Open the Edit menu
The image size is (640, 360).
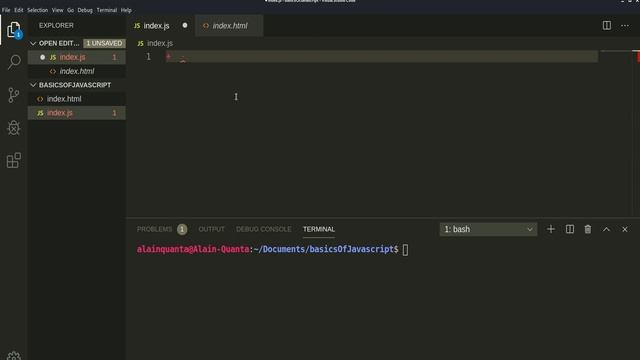click(19, 10)
